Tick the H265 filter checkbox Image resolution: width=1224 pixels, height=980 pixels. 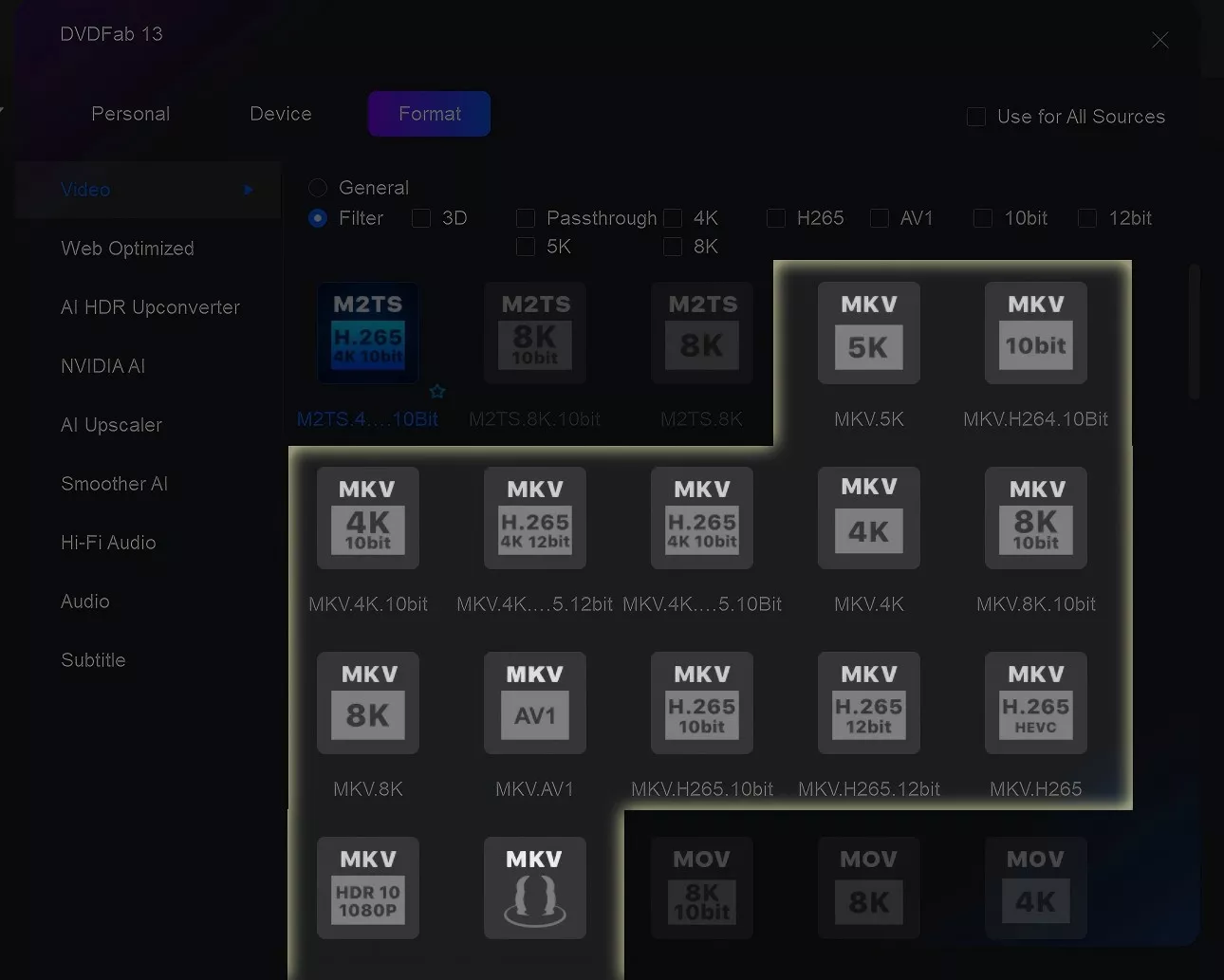pos(776,218)
